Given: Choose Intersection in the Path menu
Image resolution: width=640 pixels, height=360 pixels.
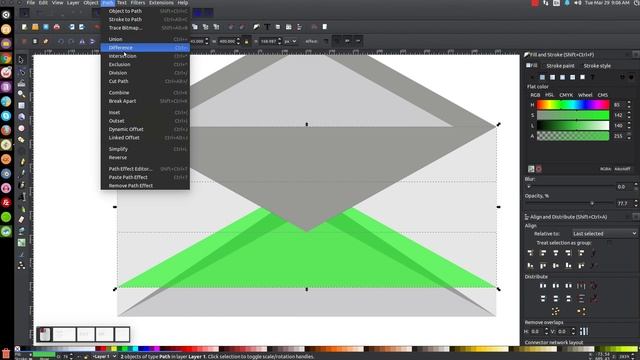Looking at the screenshot, I should 145,56.
